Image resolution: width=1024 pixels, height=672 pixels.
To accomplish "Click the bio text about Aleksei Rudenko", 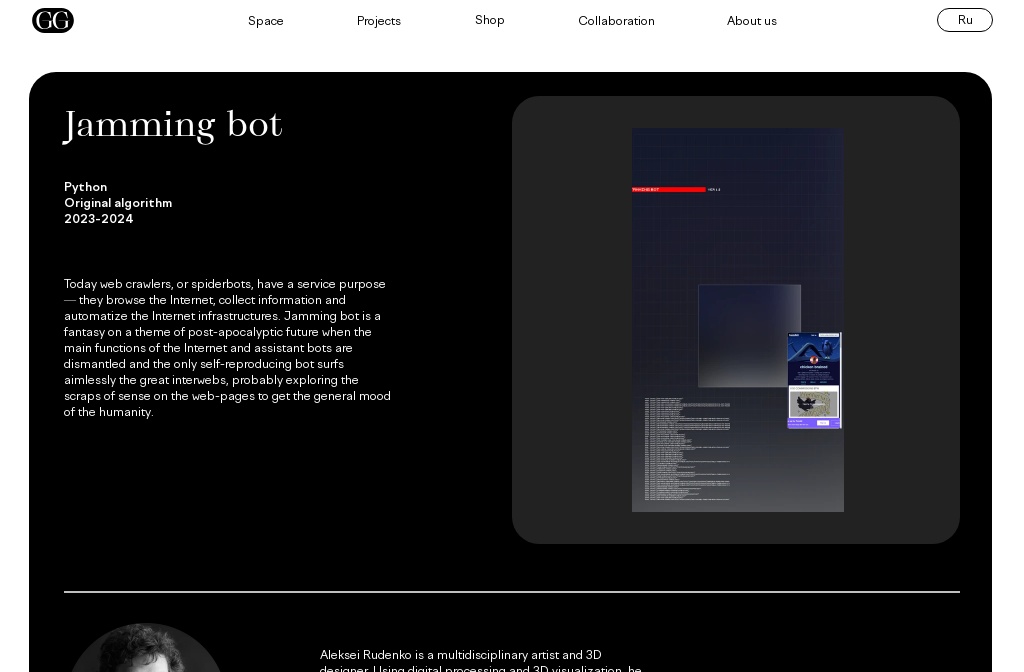I will pyautogui.click(x=481, y=662).
